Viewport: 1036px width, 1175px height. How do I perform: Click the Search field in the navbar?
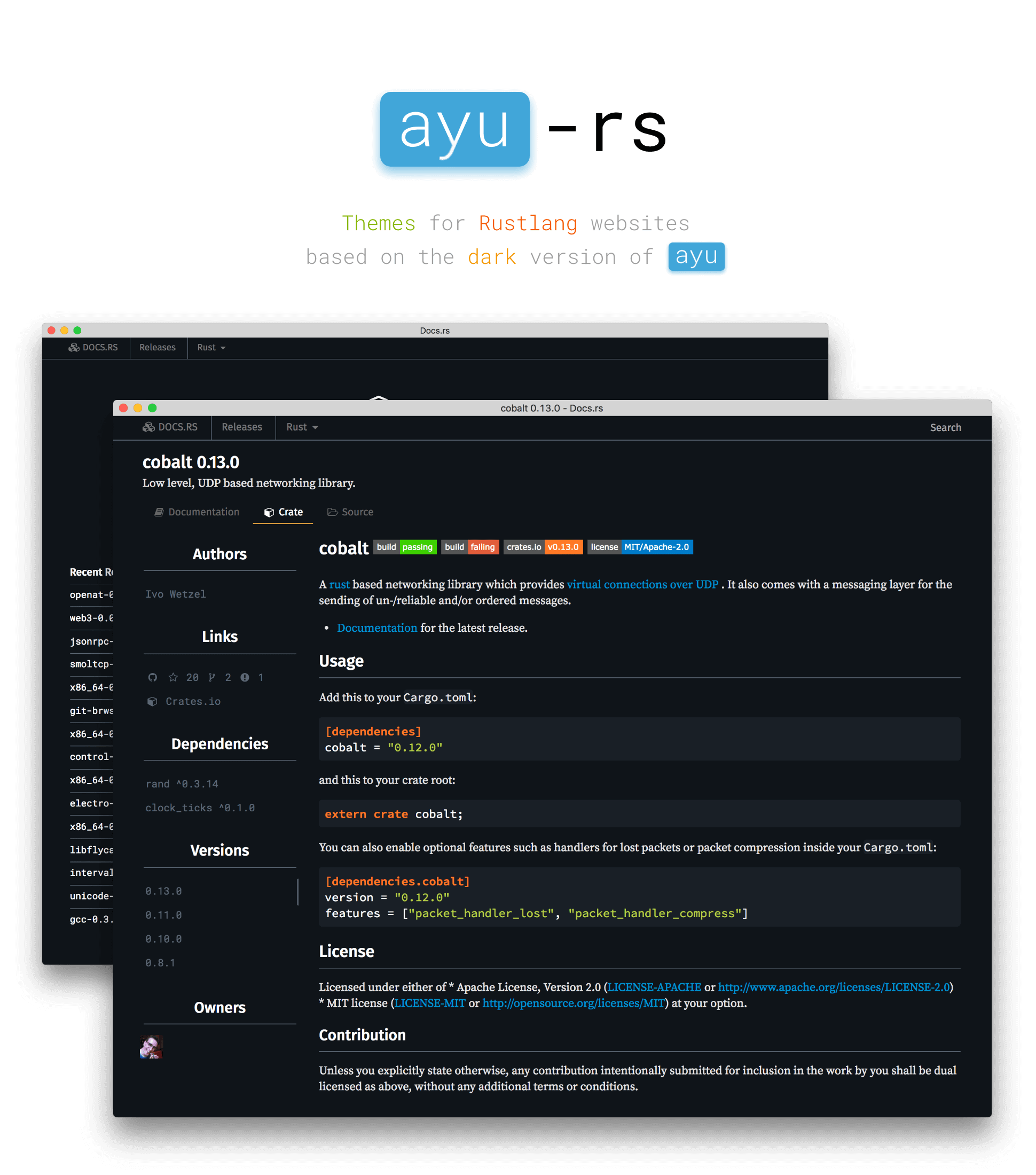[x=945, y=427]
